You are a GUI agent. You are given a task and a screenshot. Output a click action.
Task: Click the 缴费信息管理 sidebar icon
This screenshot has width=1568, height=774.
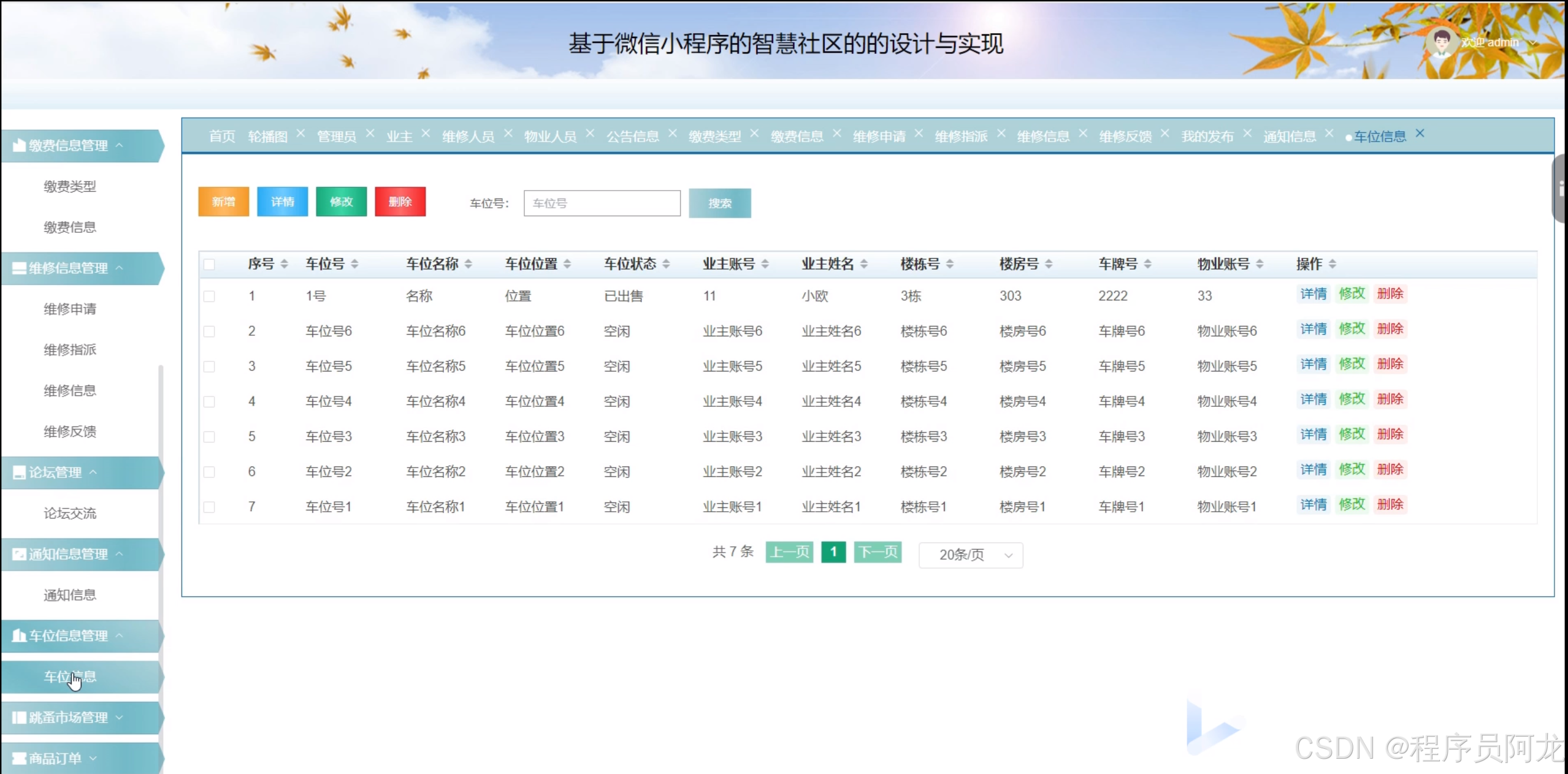[19, 145]
